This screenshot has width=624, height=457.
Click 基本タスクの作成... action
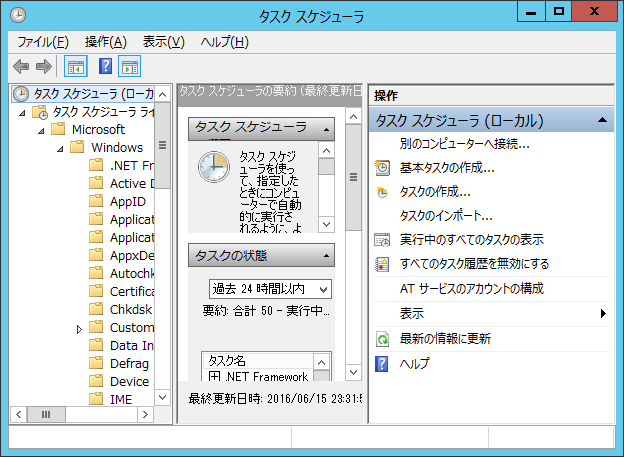[x=447, y=168]
